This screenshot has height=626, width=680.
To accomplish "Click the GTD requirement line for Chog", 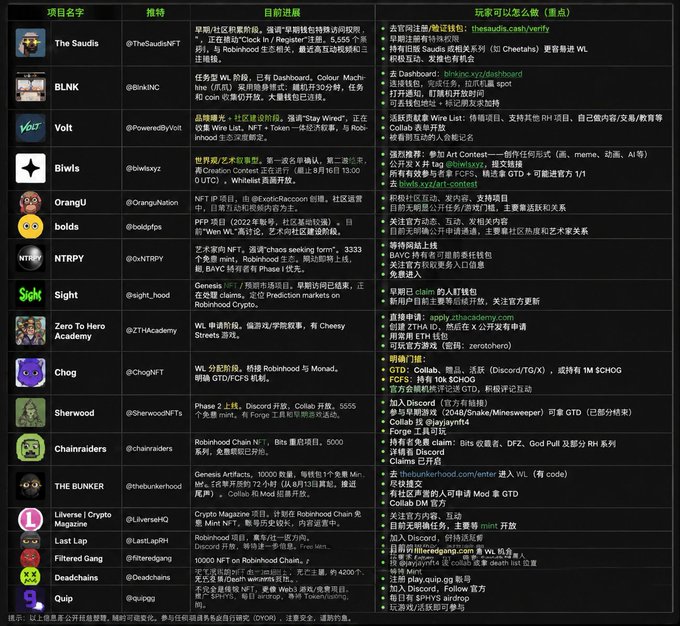I will (x=505, y=370).
